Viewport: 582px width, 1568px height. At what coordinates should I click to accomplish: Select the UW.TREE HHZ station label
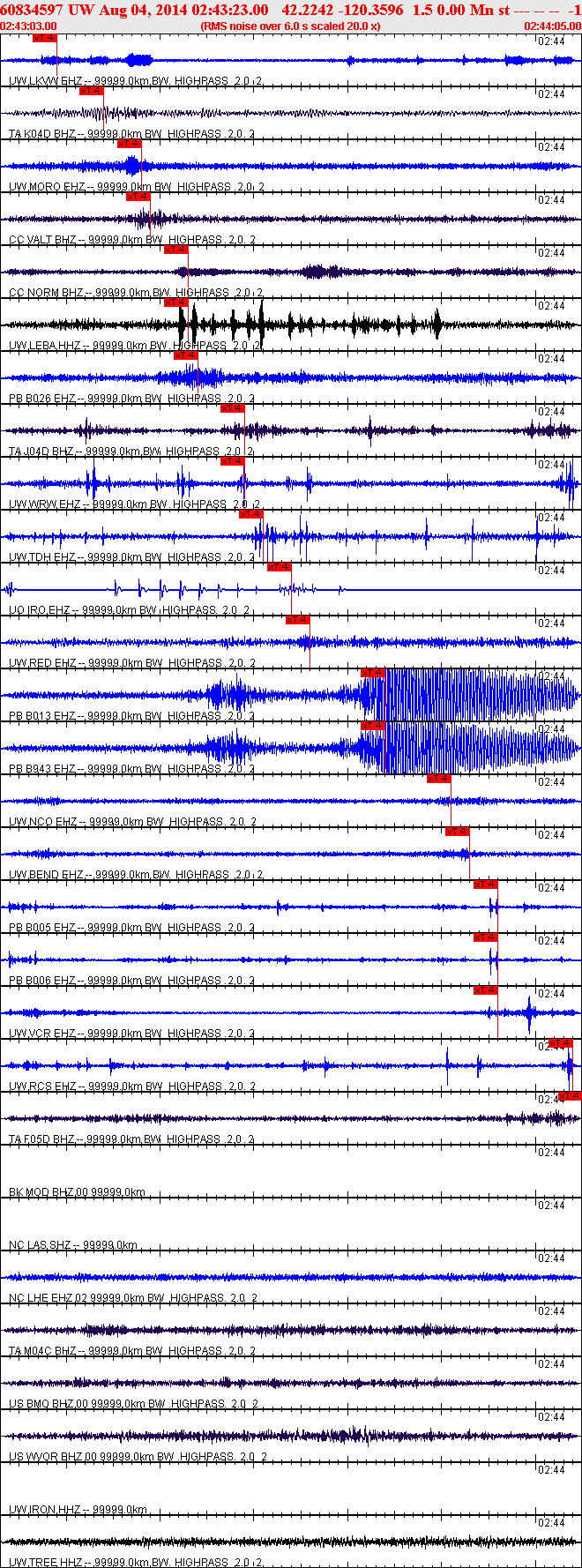45,1563
